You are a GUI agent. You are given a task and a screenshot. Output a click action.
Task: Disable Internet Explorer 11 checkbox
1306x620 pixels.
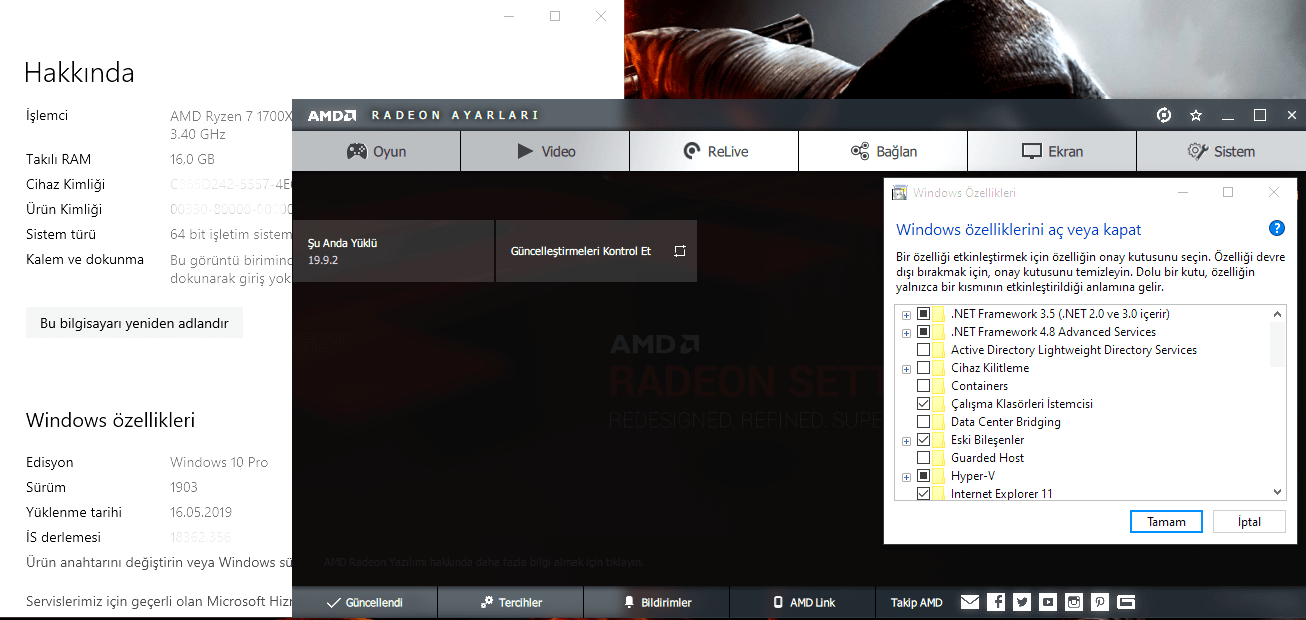922,493
